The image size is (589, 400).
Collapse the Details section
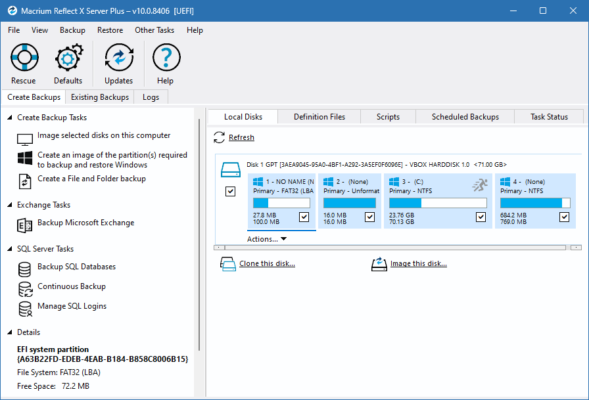(10, 332)
